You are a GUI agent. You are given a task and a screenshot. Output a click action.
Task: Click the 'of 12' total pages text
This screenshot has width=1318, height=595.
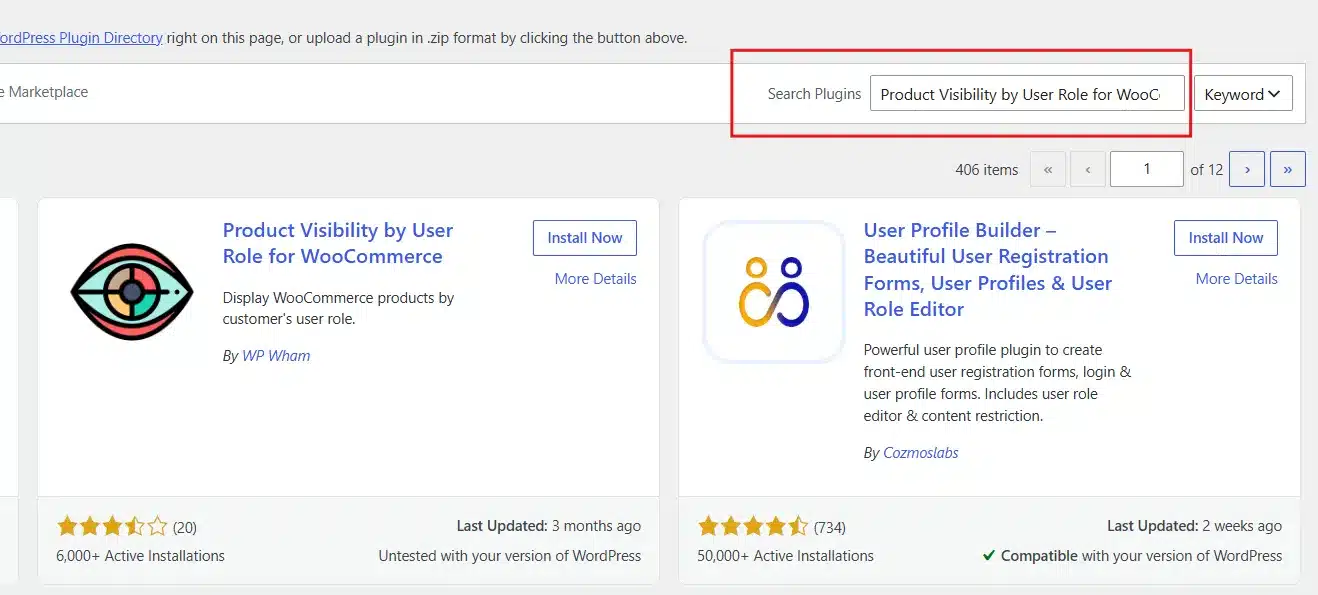pos(1207,170)
